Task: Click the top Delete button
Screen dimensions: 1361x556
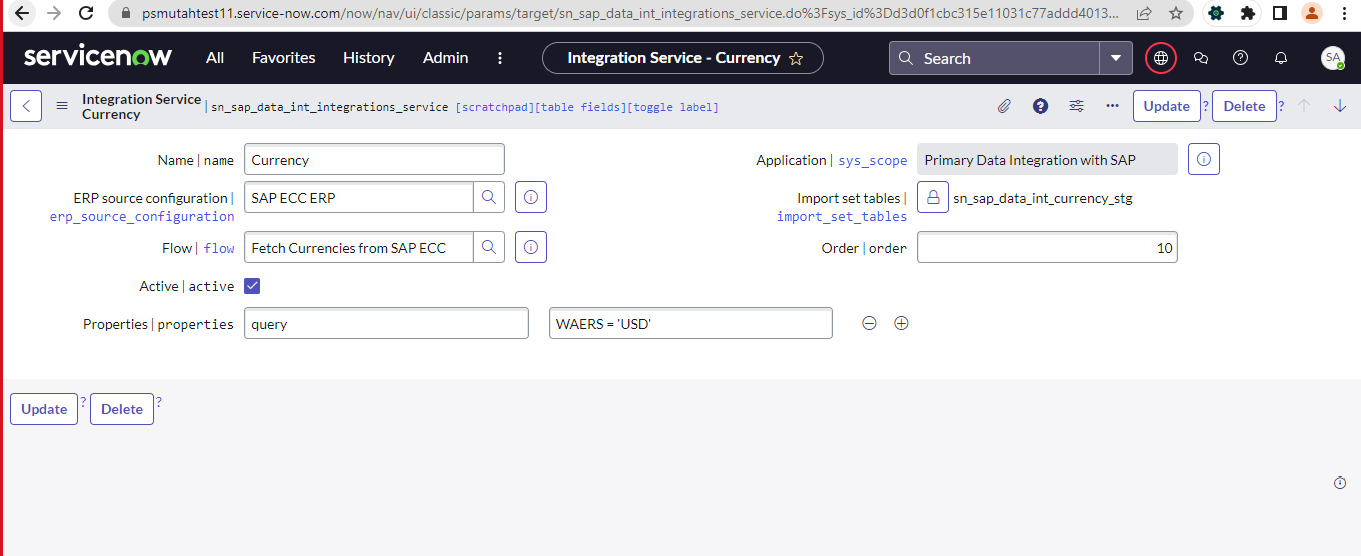Action: [x=1244, y=106]
